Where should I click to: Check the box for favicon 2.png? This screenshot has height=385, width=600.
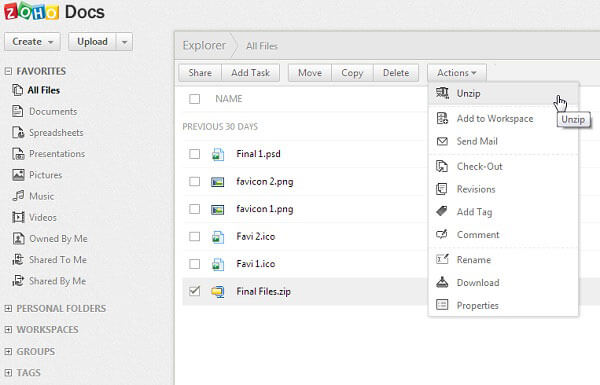click(194, 181)
